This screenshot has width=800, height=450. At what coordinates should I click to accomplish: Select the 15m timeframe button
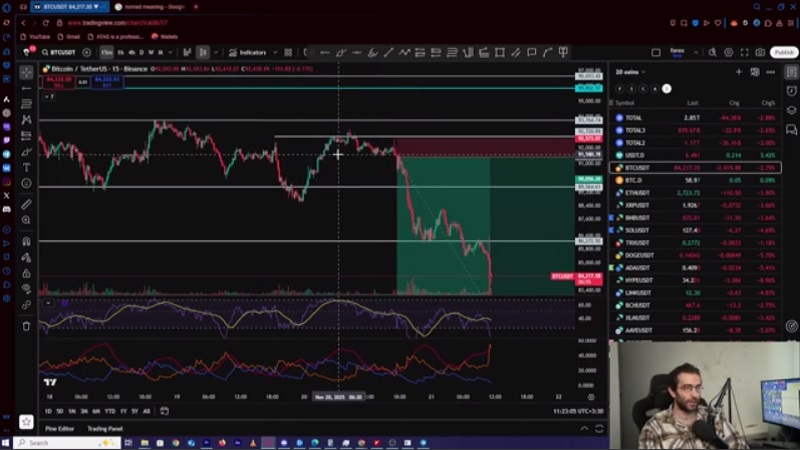(x=106, y=52)
